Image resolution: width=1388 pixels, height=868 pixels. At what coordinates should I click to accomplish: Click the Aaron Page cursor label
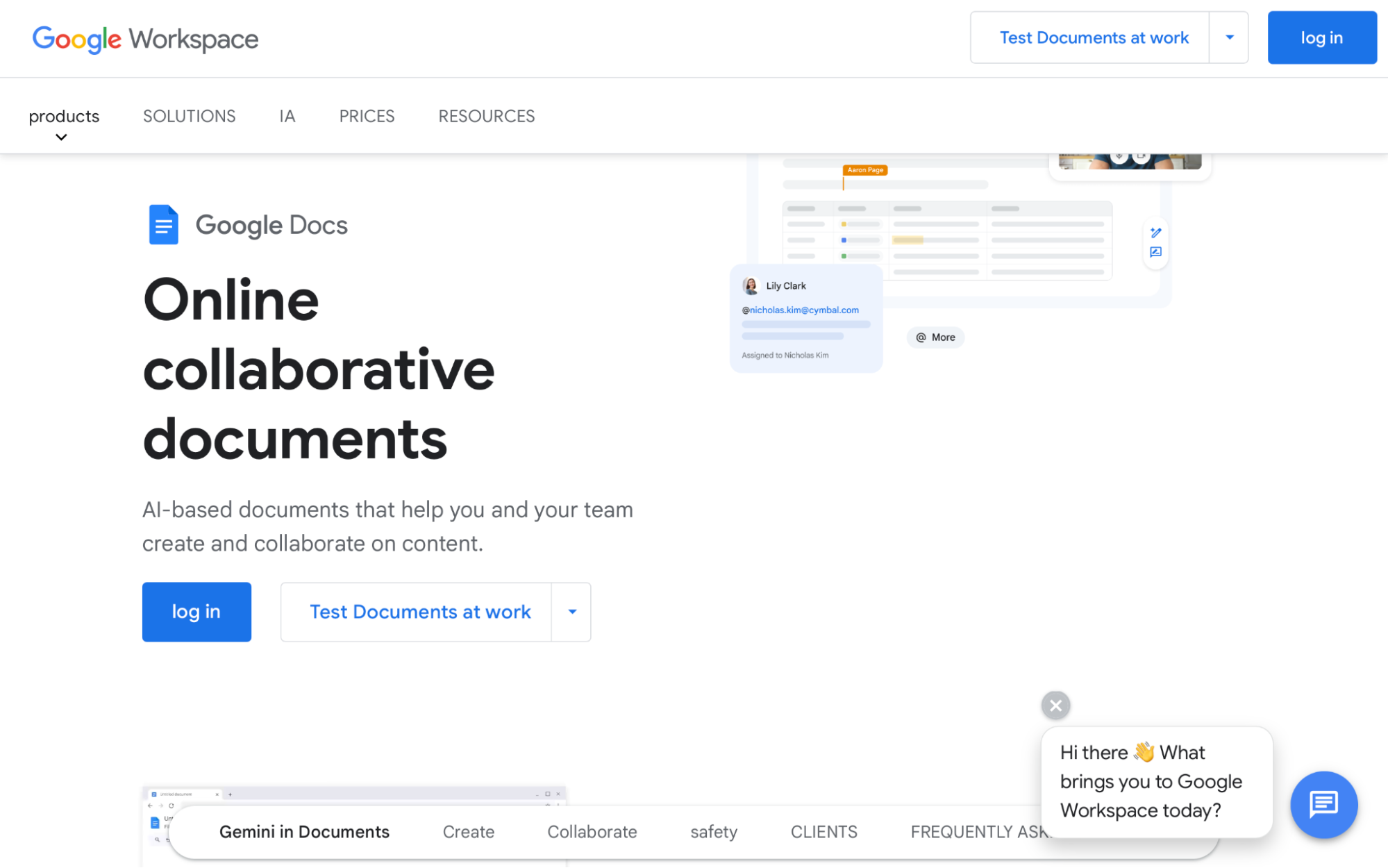[865, 169]
